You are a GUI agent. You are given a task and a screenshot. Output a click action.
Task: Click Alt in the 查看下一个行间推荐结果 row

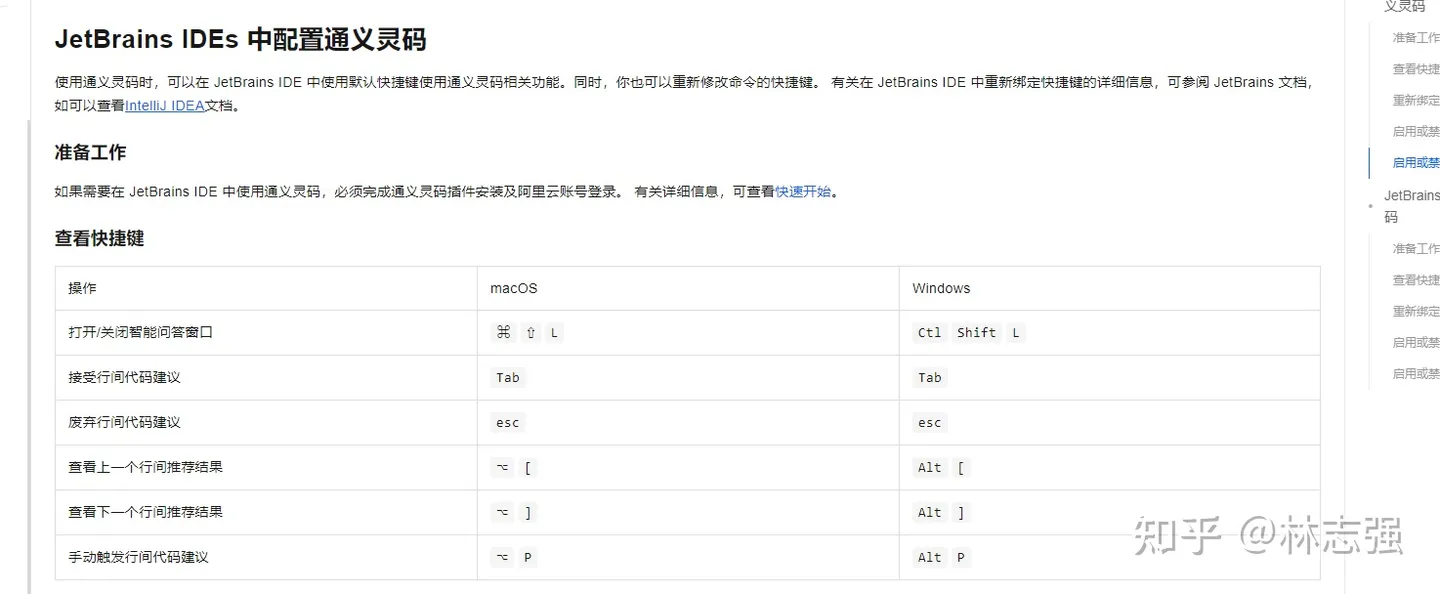pos(930,513)
